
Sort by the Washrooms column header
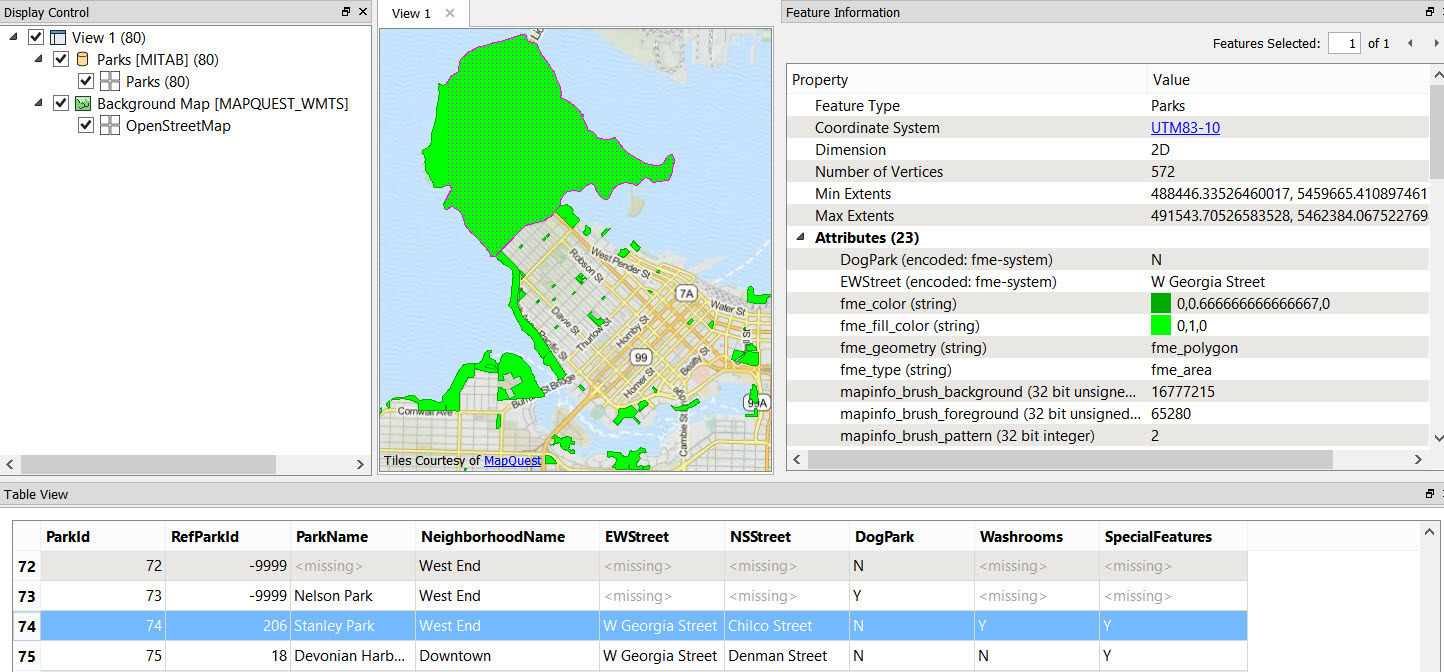[x=1037, y=536]
